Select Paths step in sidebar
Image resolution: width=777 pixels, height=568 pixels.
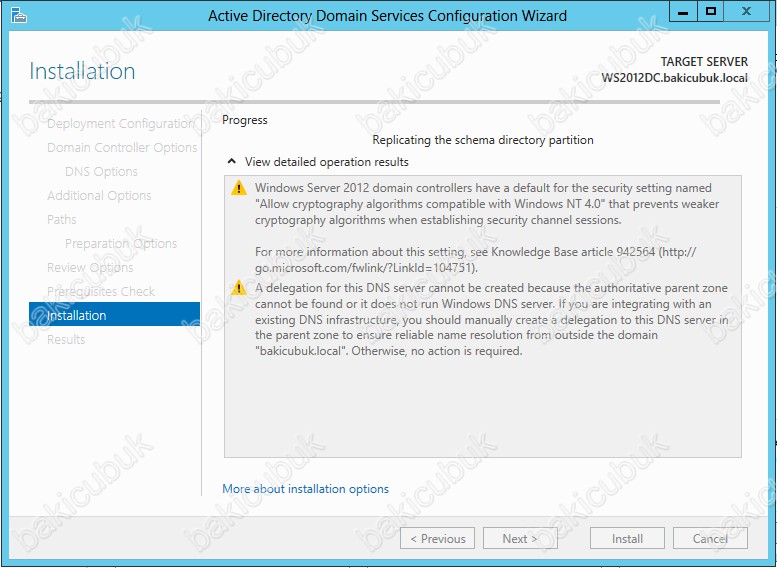point(61,220)
